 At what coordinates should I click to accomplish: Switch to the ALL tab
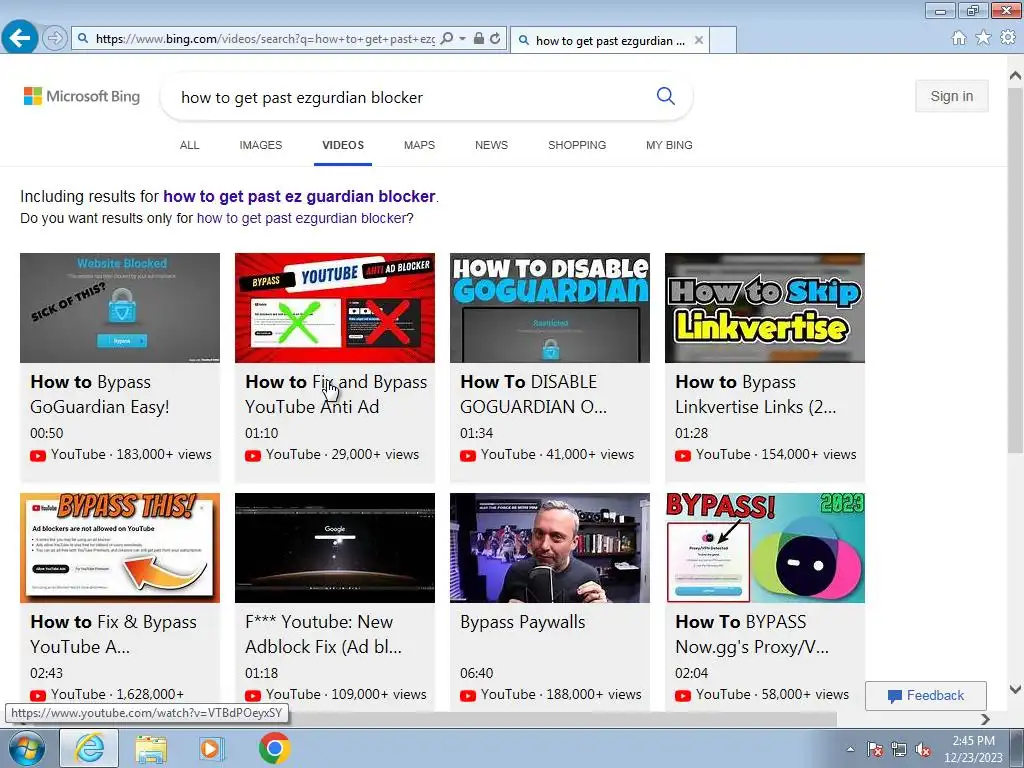click(x=189, y=145)
